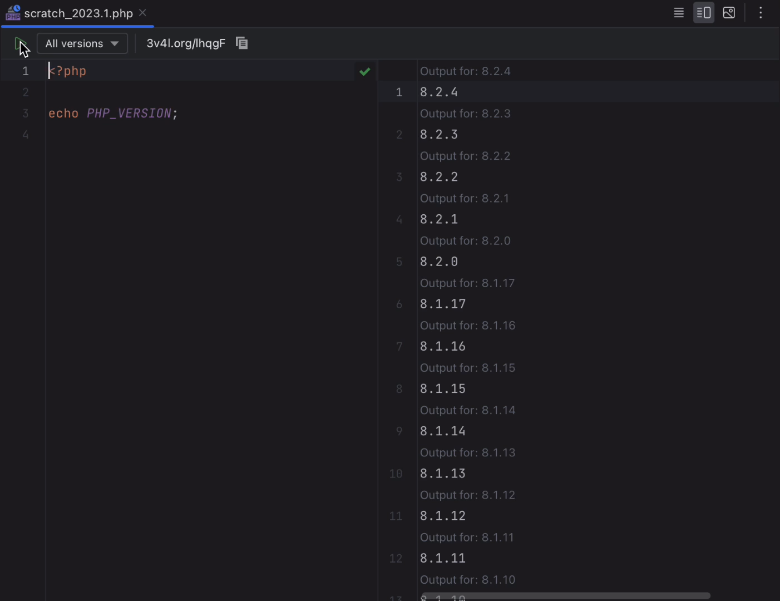The height and width of the screenshot is (601, 780).
Task: Close the scratch_2023.1.php tab
Action: (x=143, y=13)
